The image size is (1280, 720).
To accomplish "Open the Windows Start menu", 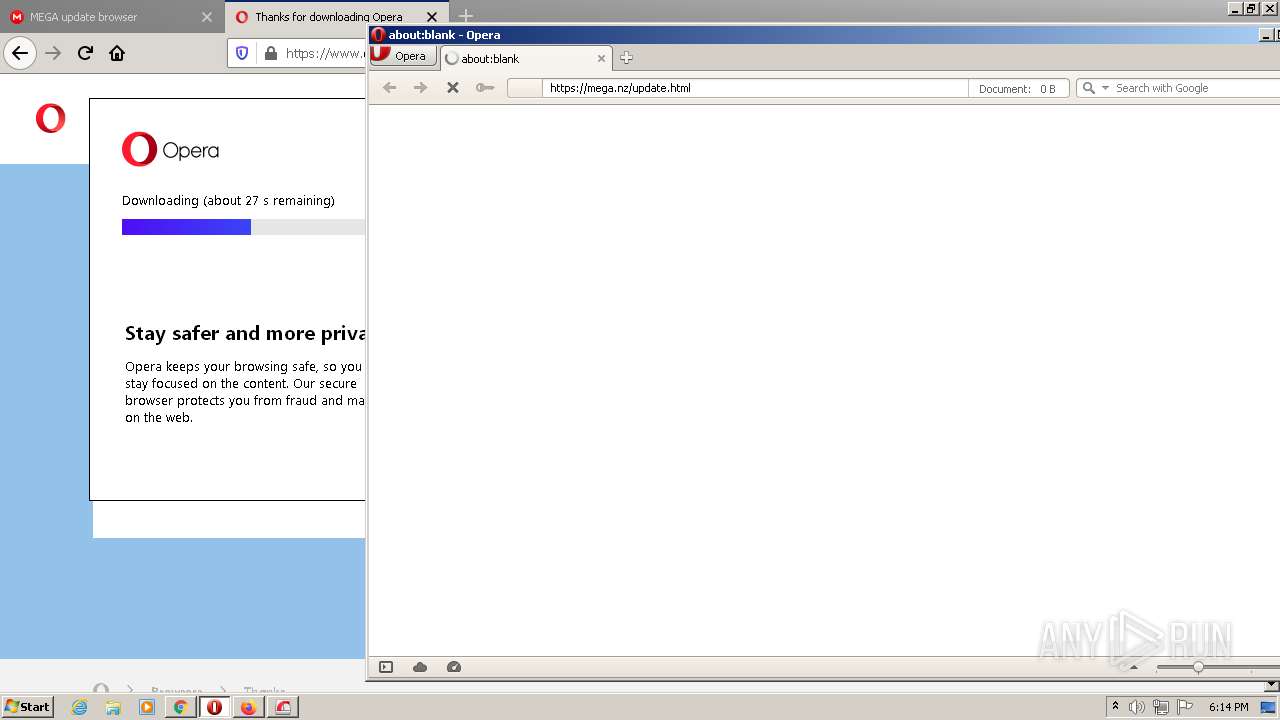I will (x=27, y=706).
